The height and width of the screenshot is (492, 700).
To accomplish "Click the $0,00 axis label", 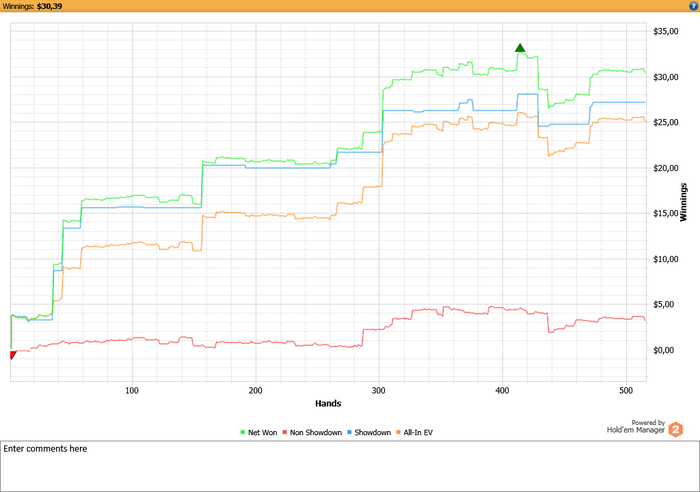I will tap(664, 350).
